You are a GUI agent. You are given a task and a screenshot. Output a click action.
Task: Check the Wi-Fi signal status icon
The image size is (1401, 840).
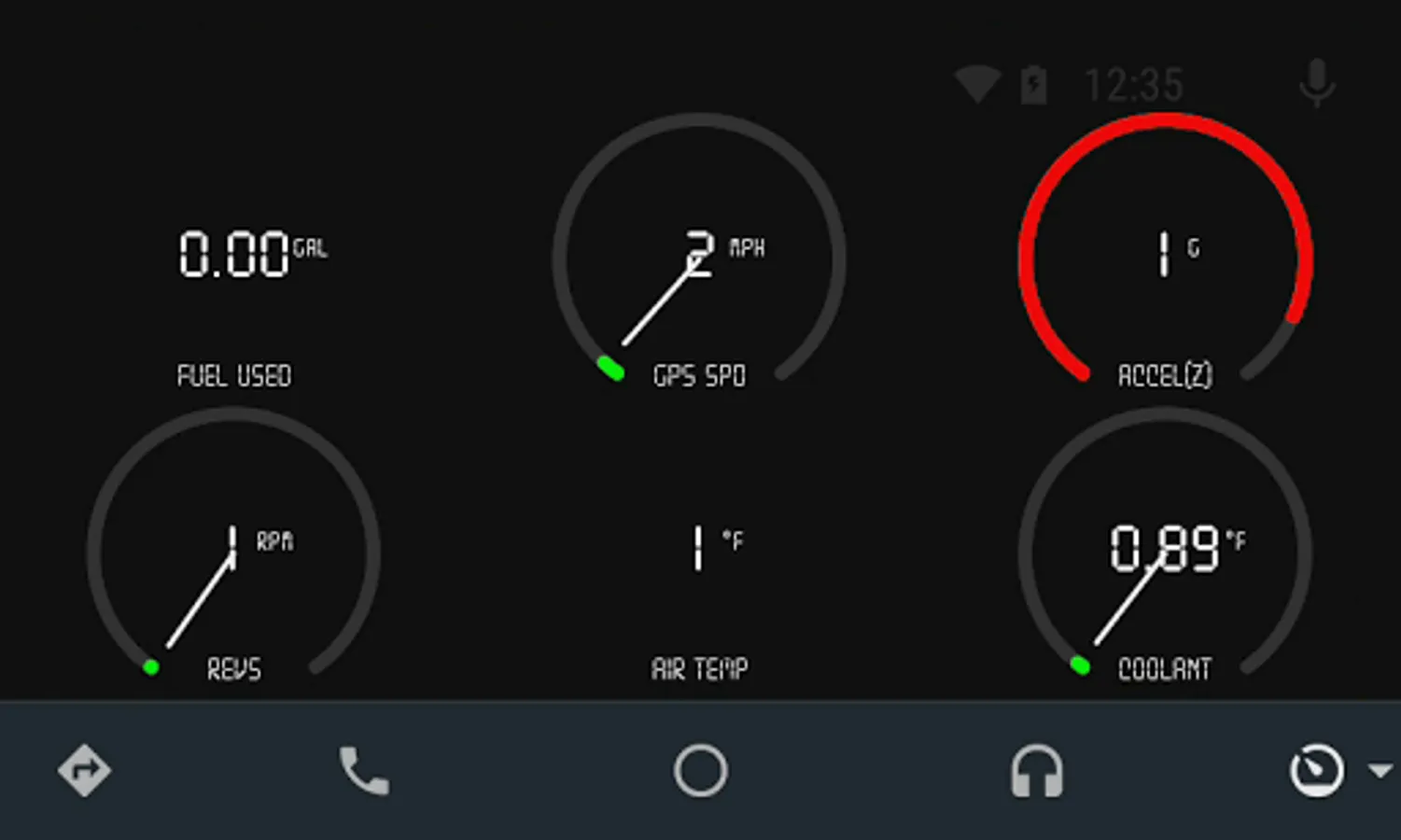(977, 84)
